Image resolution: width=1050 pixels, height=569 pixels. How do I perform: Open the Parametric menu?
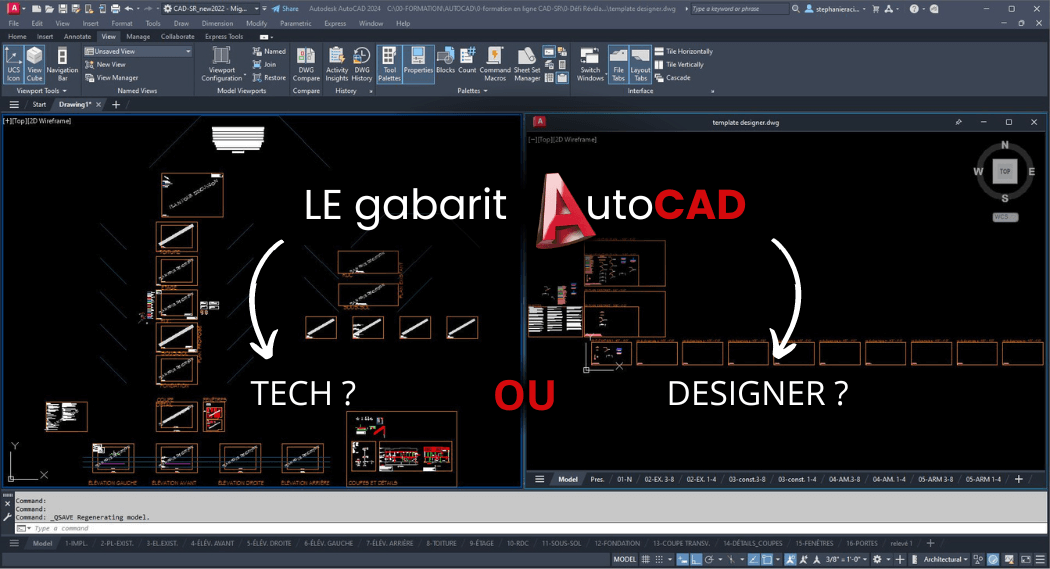click(x=295, y=23)
